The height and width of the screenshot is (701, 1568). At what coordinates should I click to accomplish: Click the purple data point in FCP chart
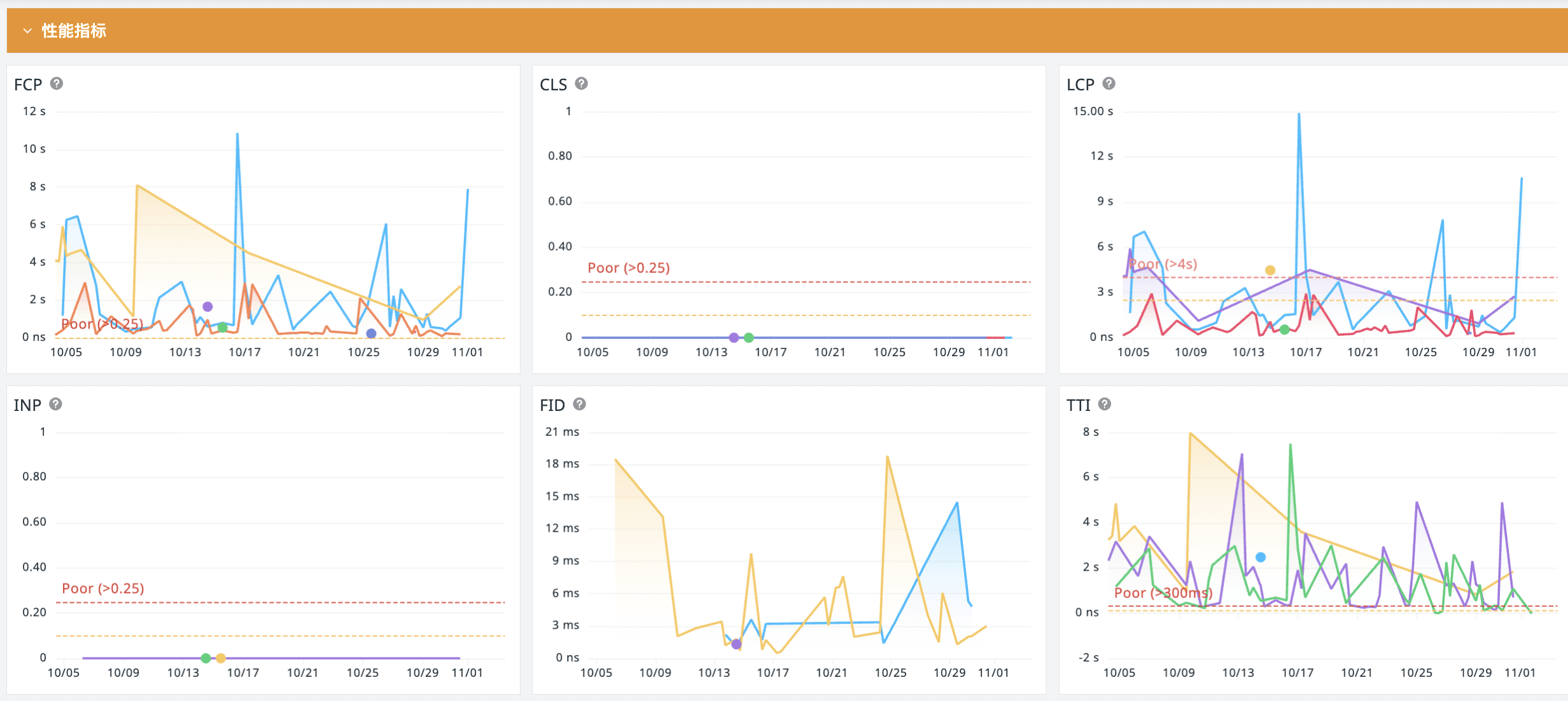tap(207, 307)
